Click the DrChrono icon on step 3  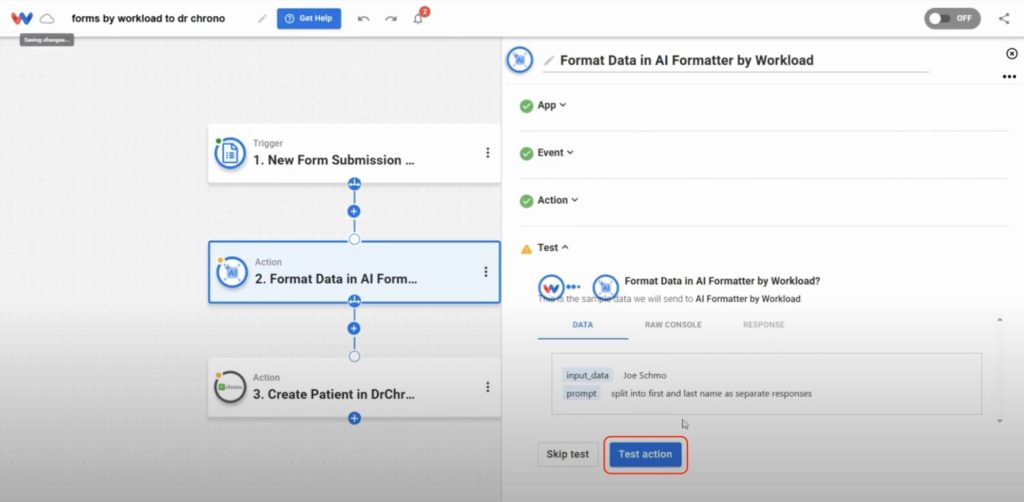point(230,387)
